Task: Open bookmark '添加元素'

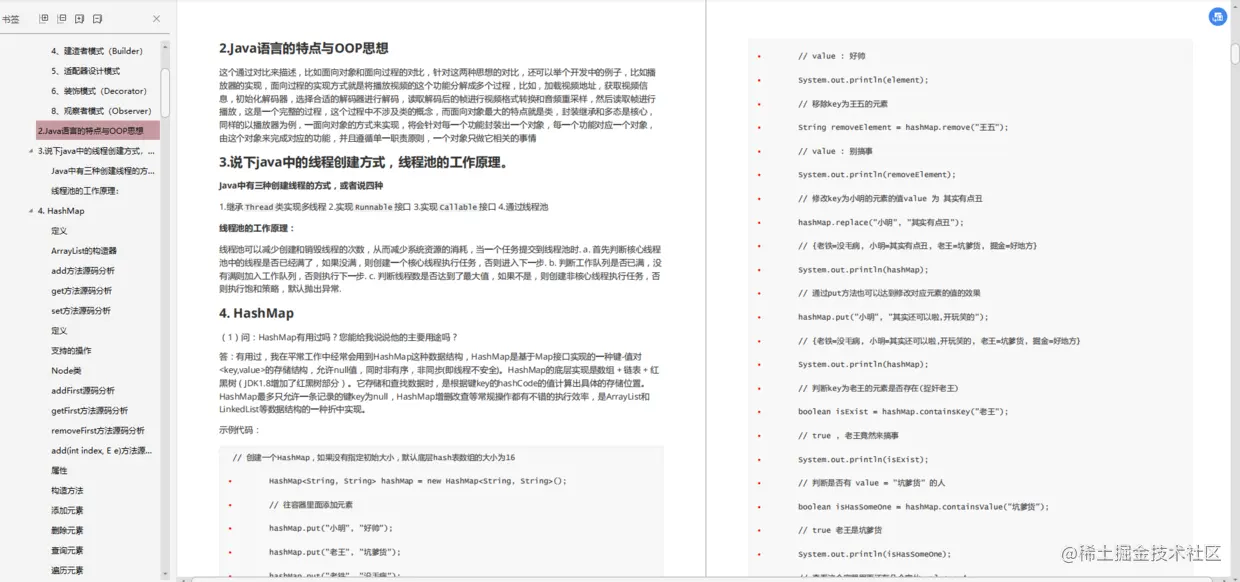Action: tap(67, 511)
